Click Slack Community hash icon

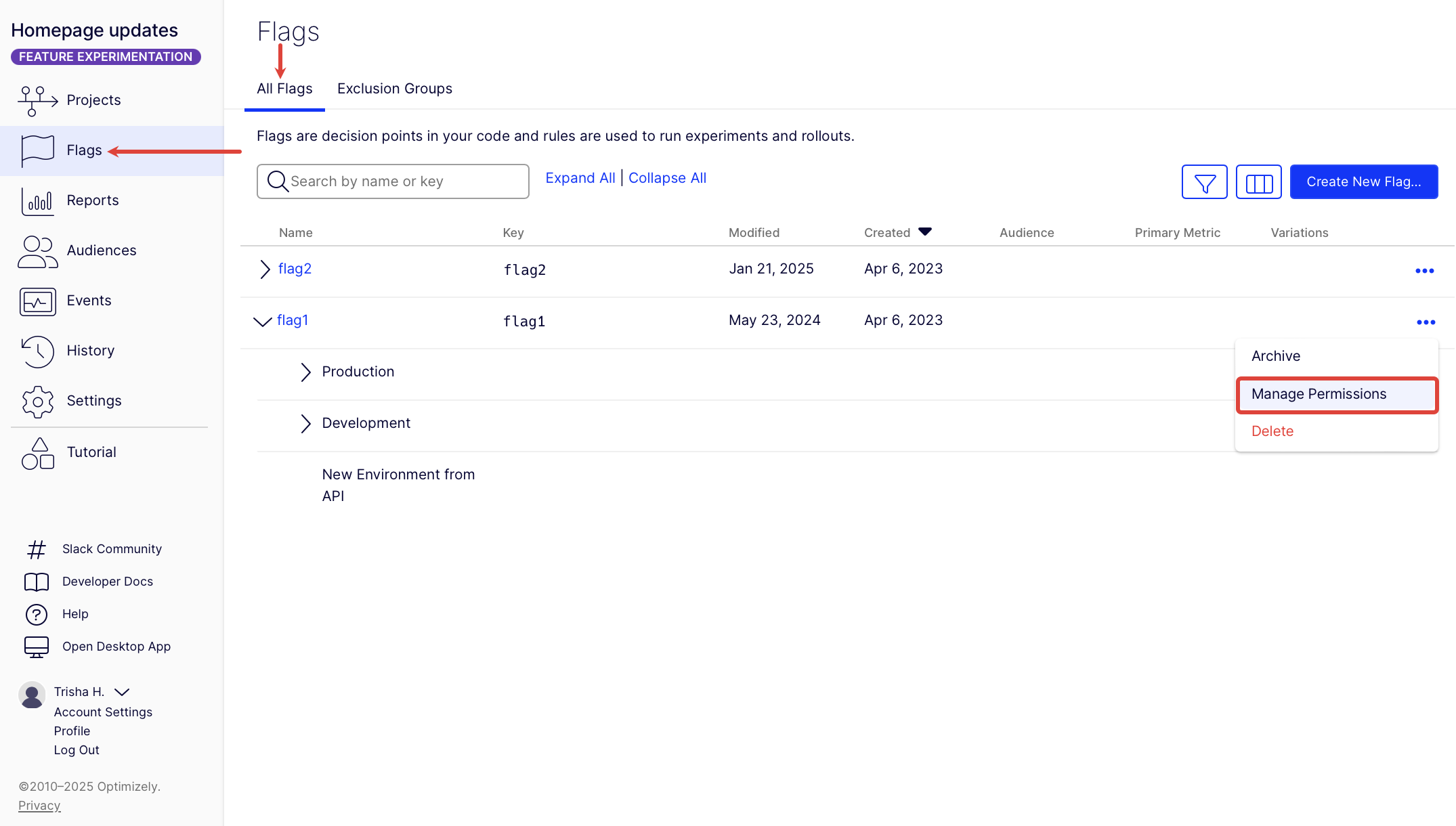37,549
